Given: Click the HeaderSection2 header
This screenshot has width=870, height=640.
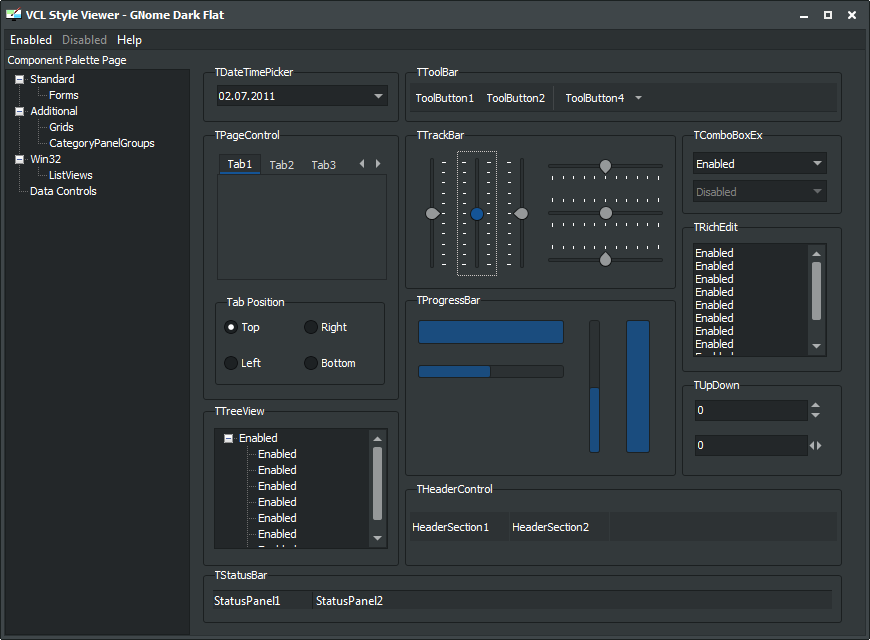Looking at the screenshot, I should (x=559, y=527).
